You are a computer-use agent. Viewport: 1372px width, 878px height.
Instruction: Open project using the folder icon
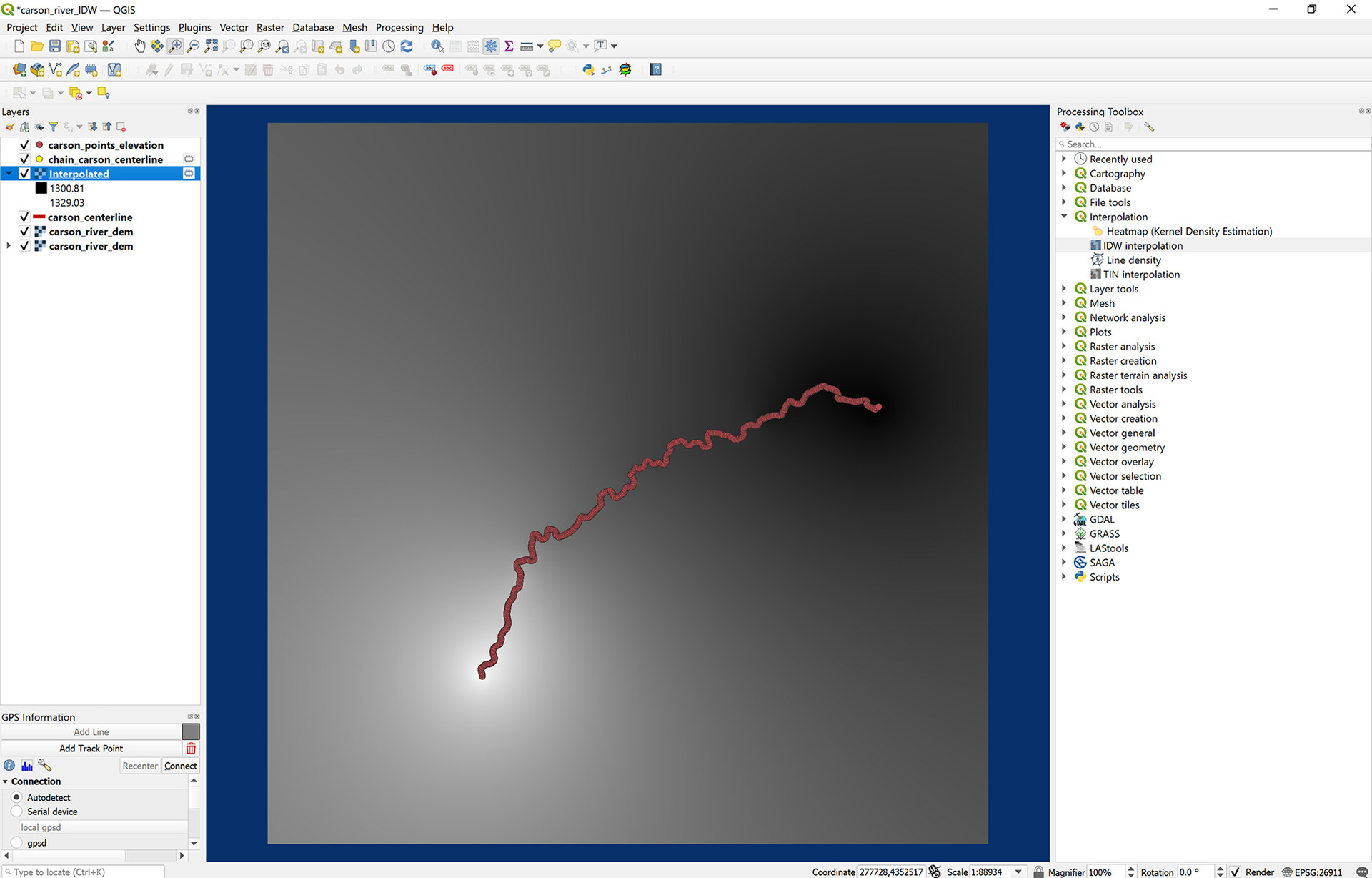tap(36, 46)
